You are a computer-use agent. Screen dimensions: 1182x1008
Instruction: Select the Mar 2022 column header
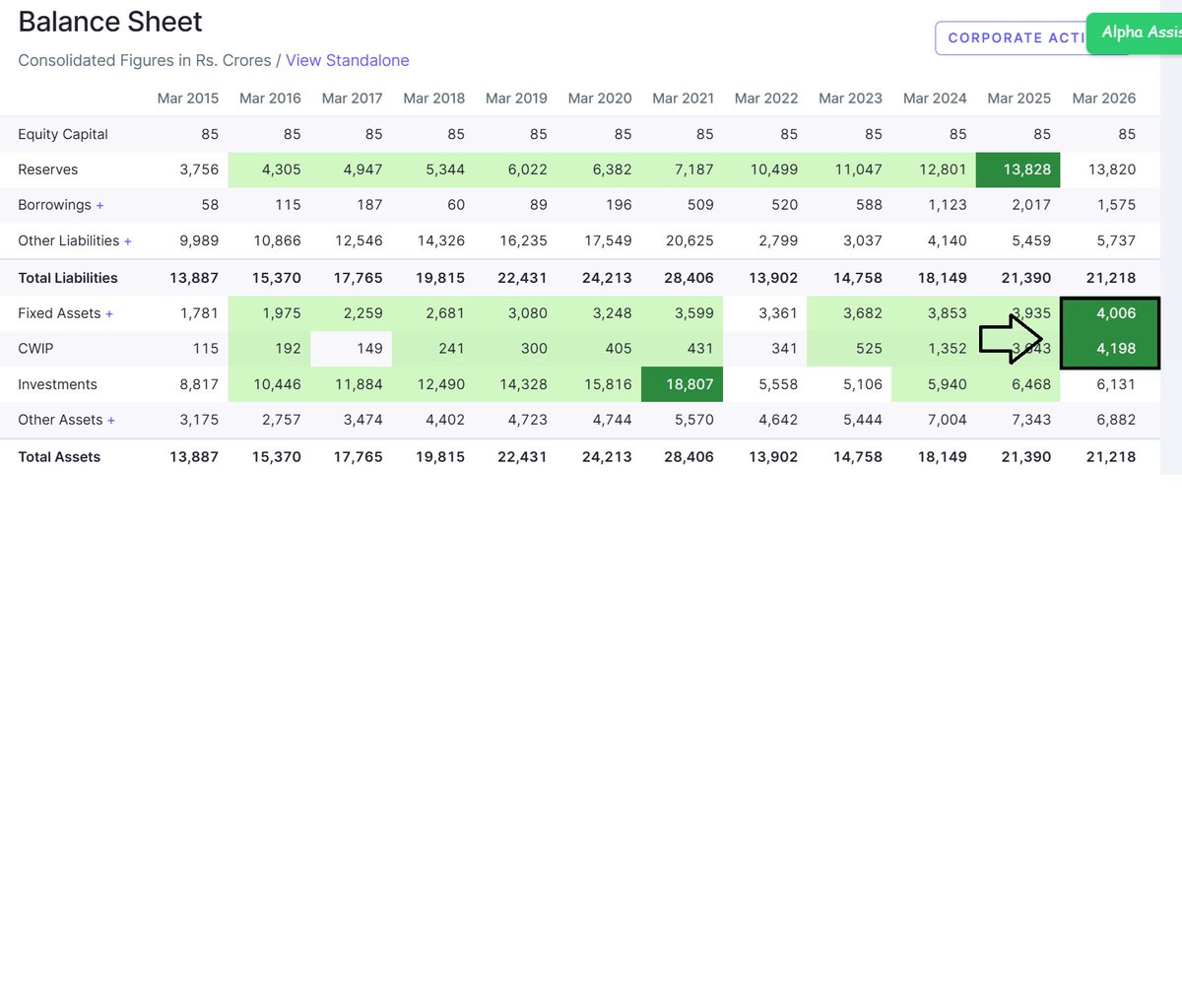click(766, 99)
